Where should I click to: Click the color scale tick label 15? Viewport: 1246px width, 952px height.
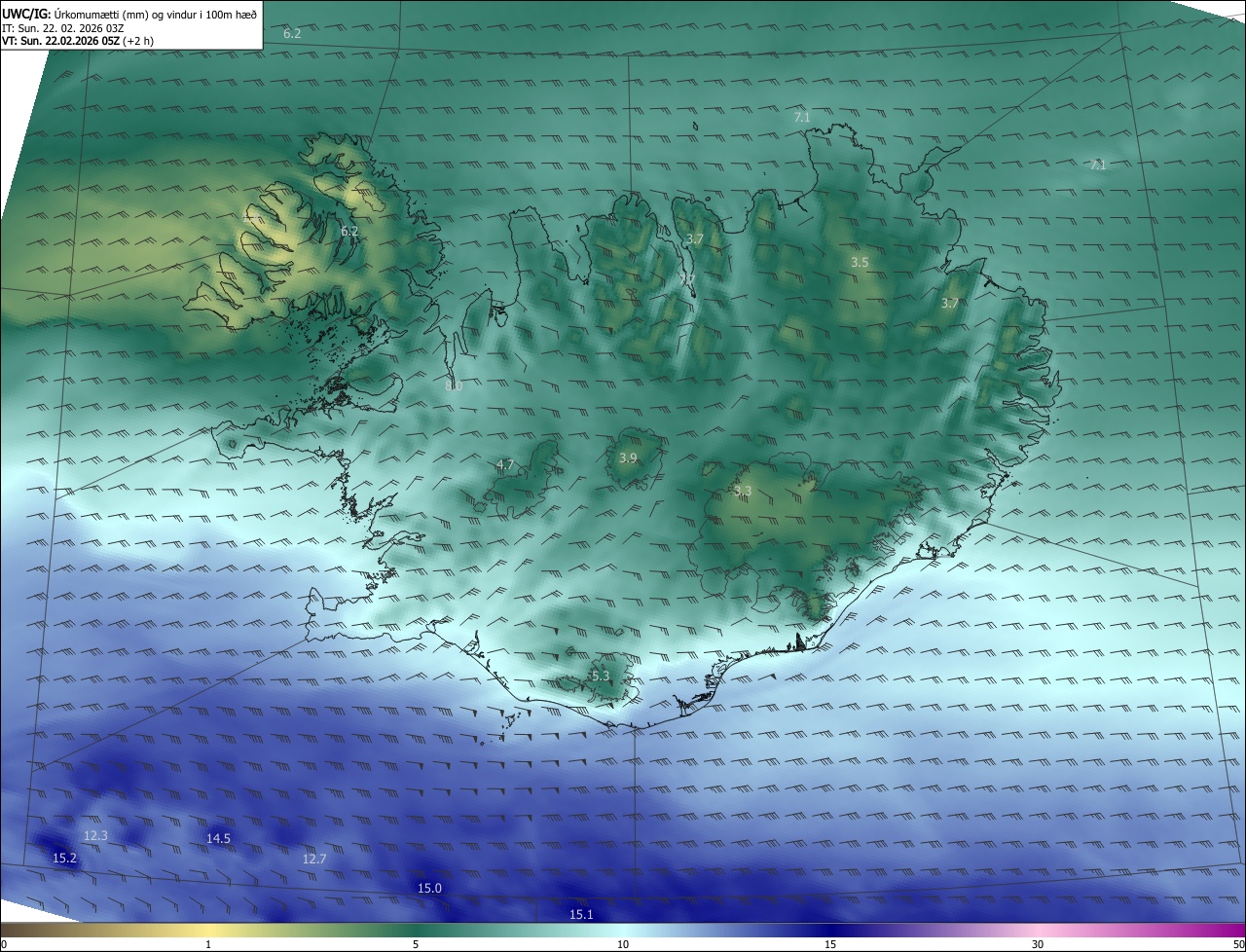(x=830, y=944)
